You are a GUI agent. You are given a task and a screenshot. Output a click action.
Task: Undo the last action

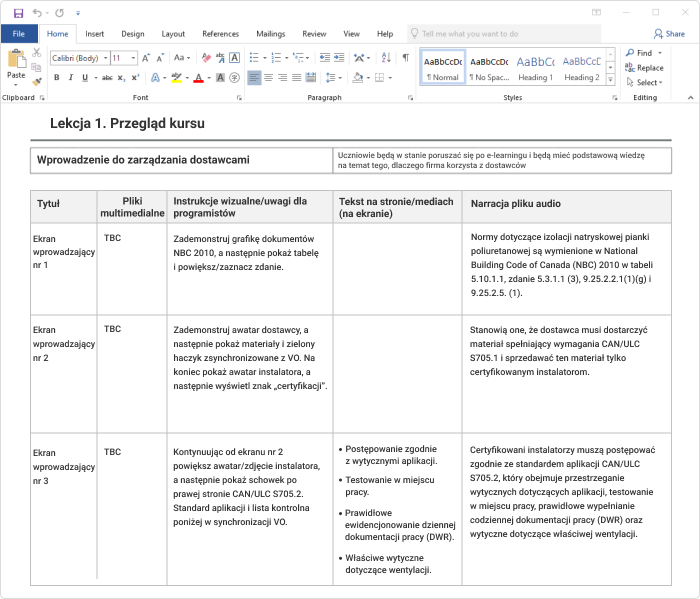tap(37, 13)
